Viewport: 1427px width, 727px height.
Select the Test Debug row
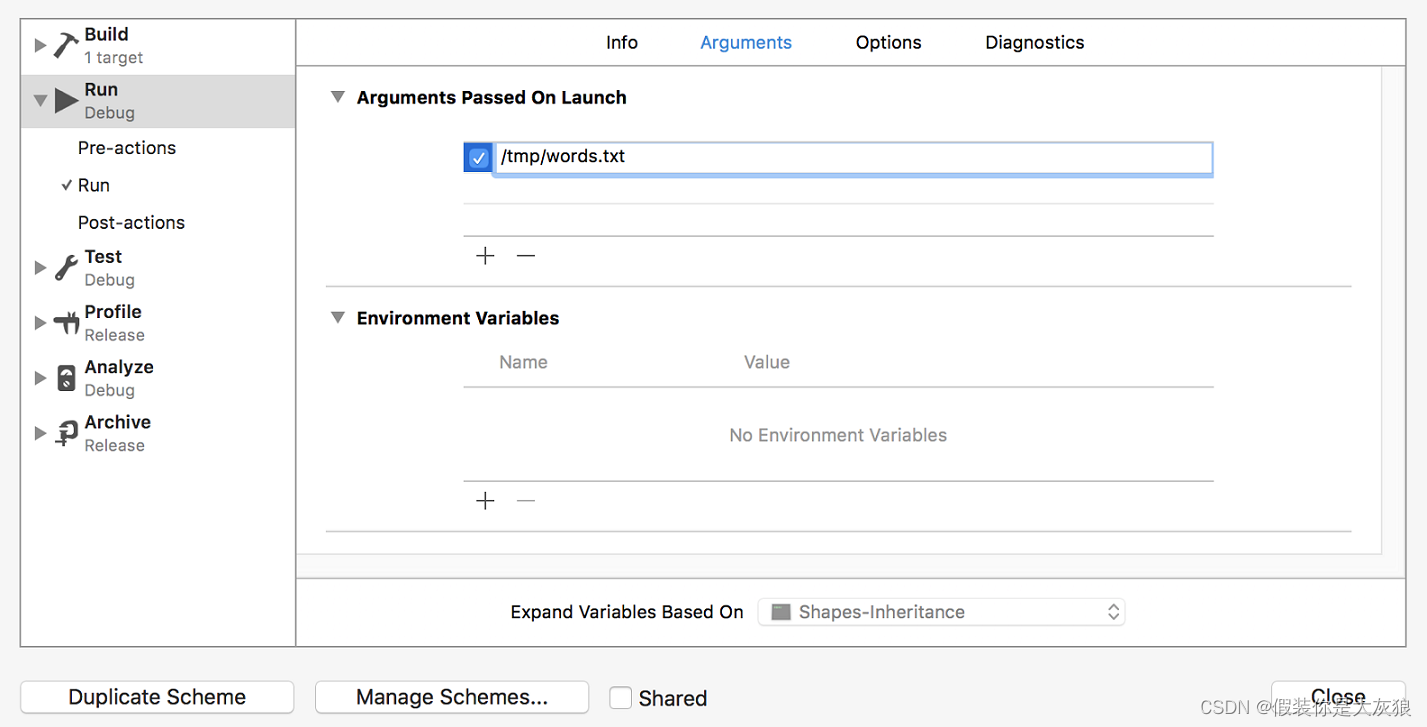point(158,267)
